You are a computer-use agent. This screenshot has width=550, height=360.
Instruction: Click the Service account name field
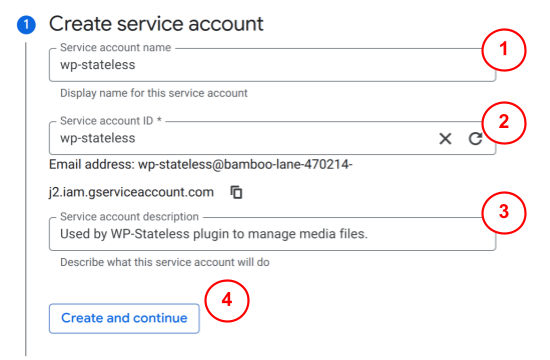[273, 65]
